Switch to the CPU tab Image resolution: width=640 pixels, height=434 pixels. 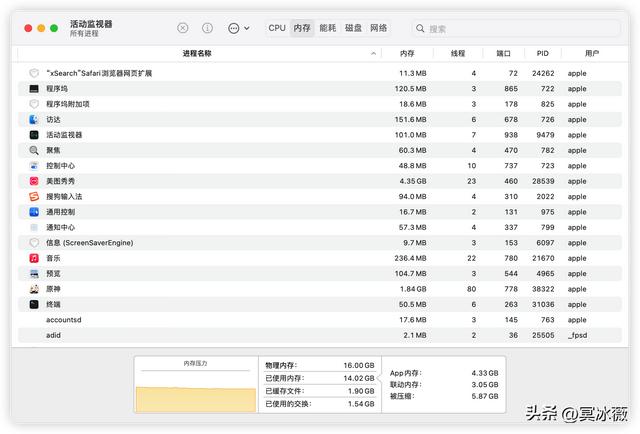coord(277,28)
